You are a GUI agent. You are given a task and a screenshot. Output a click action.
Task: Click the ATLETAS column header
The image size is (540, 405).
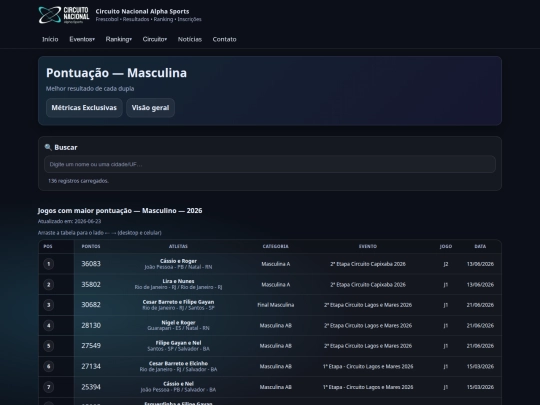[x=178, y=247]
